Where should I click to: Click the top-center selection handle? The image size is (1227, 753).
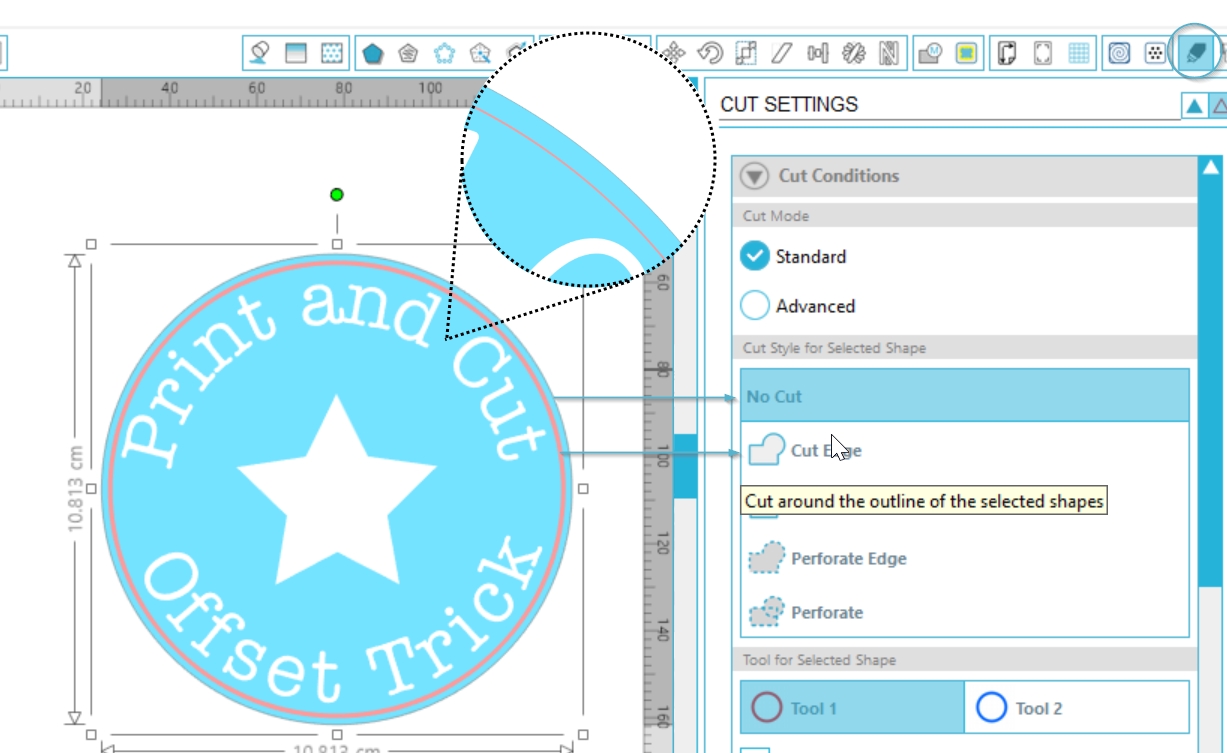pyautogui.click(x=337, y=244)
